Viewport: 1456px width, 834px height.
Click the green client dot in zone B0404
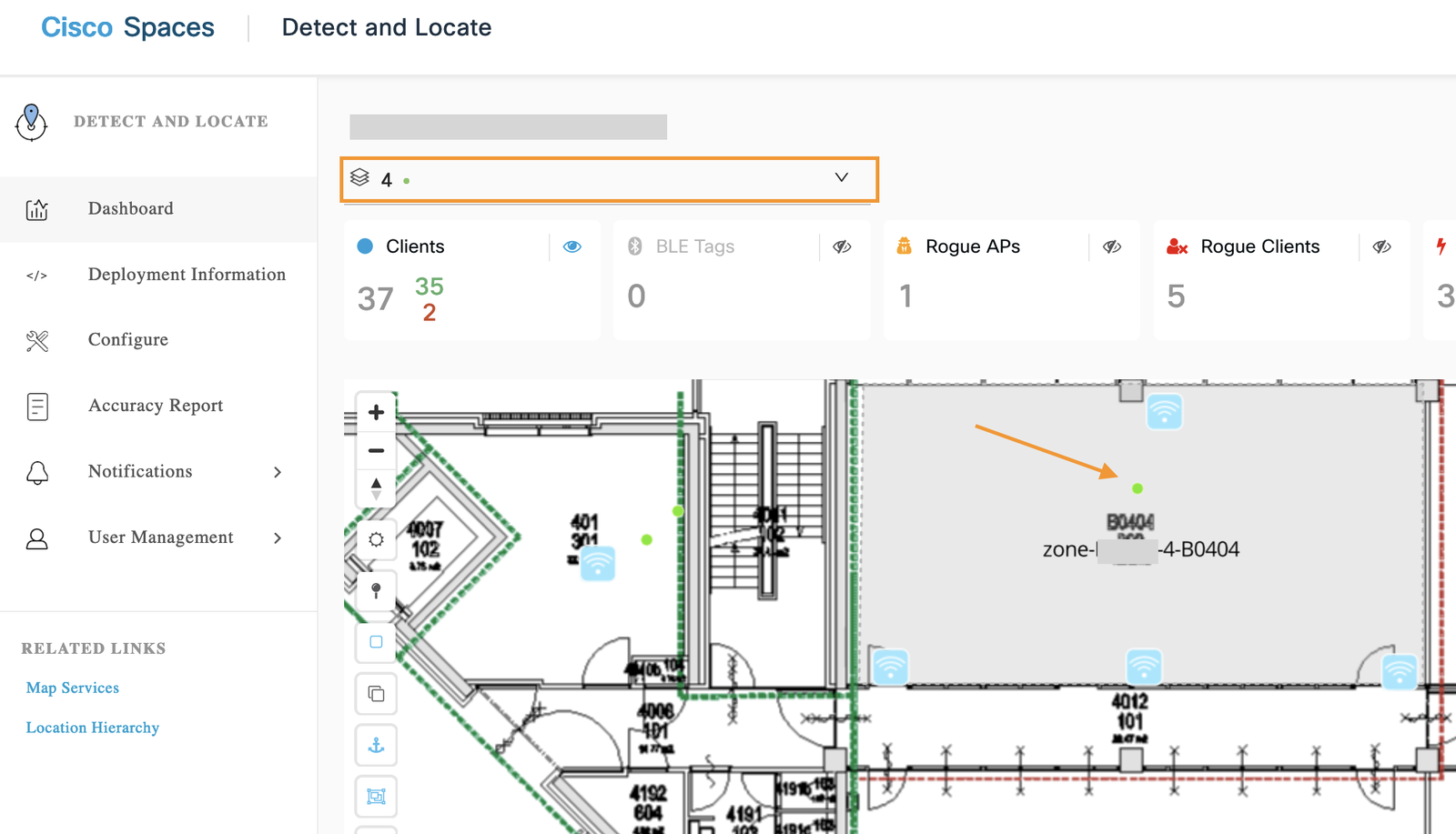click(1137, 488)
